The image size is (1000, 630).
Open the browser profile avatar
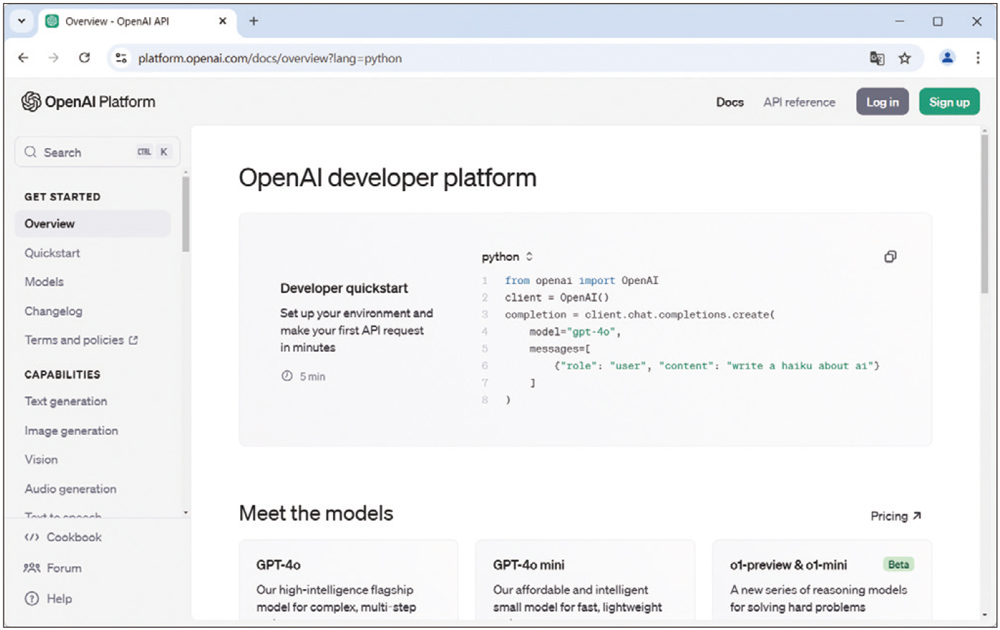[x=946, y=59]
